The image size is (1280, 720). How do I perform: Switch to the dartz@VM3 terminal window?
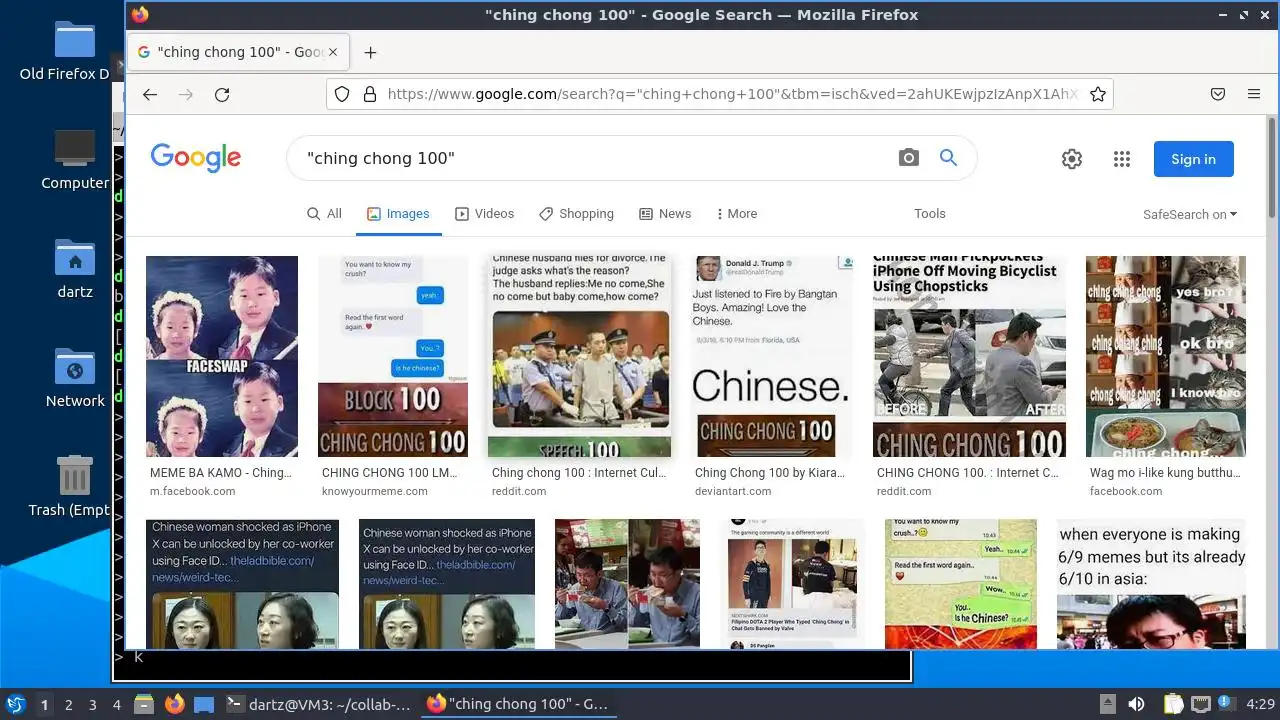click(318, 705)
